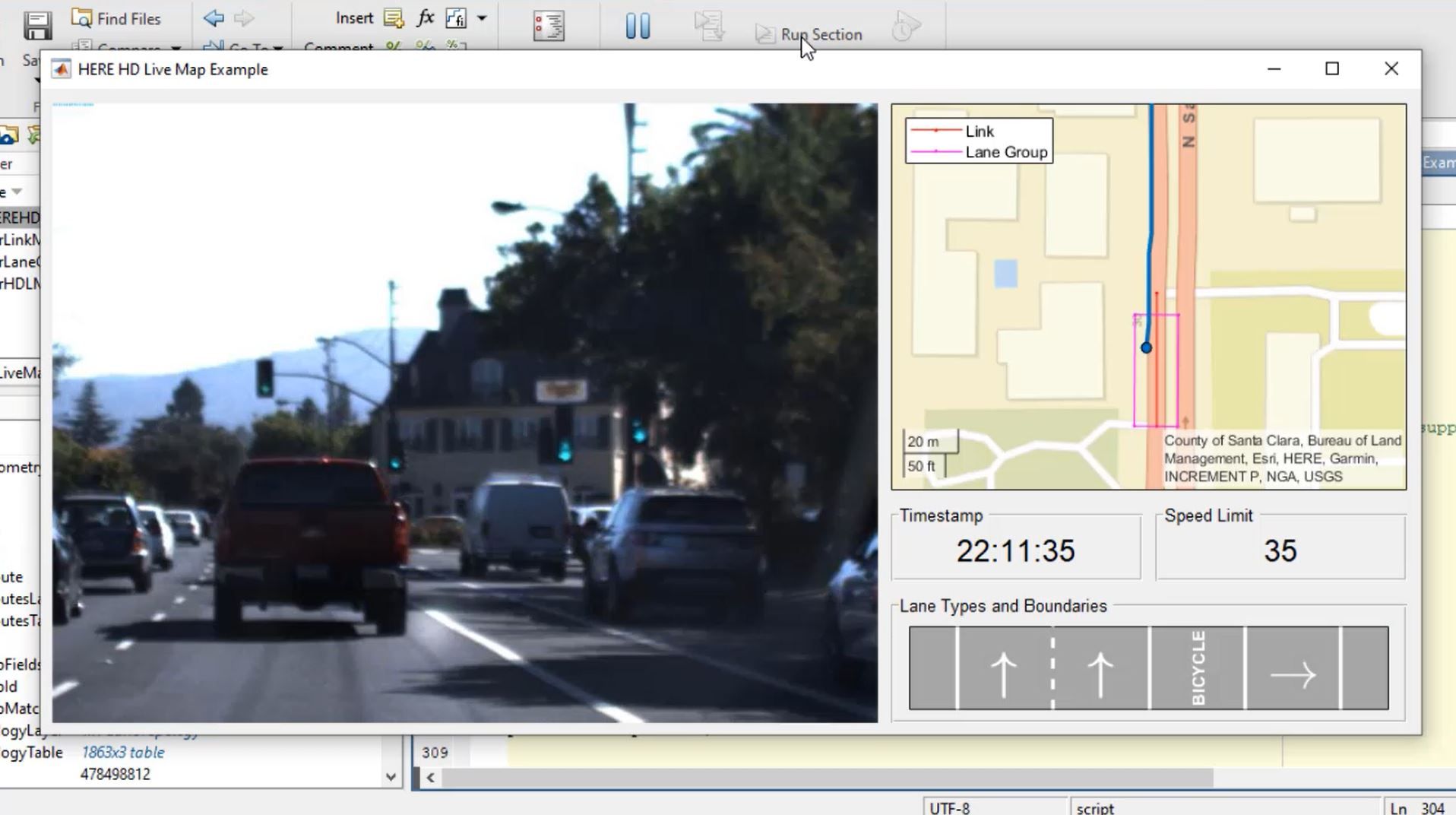Insert a function using the fx icon
The width and height of the screenshot is (1456, 815).
[426, 18]
